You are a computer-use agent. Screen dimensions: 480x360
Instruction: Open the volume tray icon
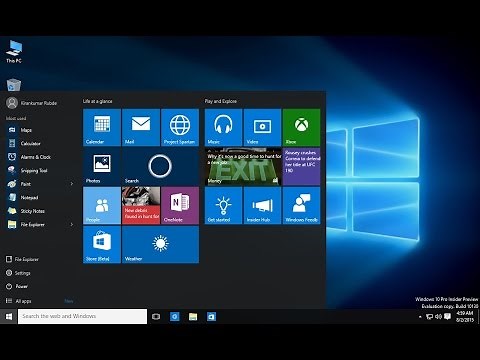[438, 317]
